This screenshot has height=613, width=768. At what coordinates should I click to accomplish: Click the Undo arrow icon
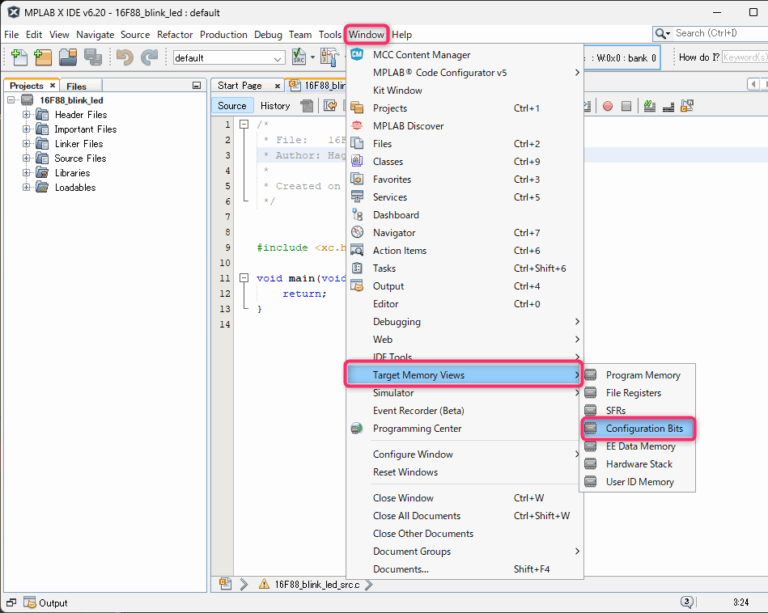point(125,58)
